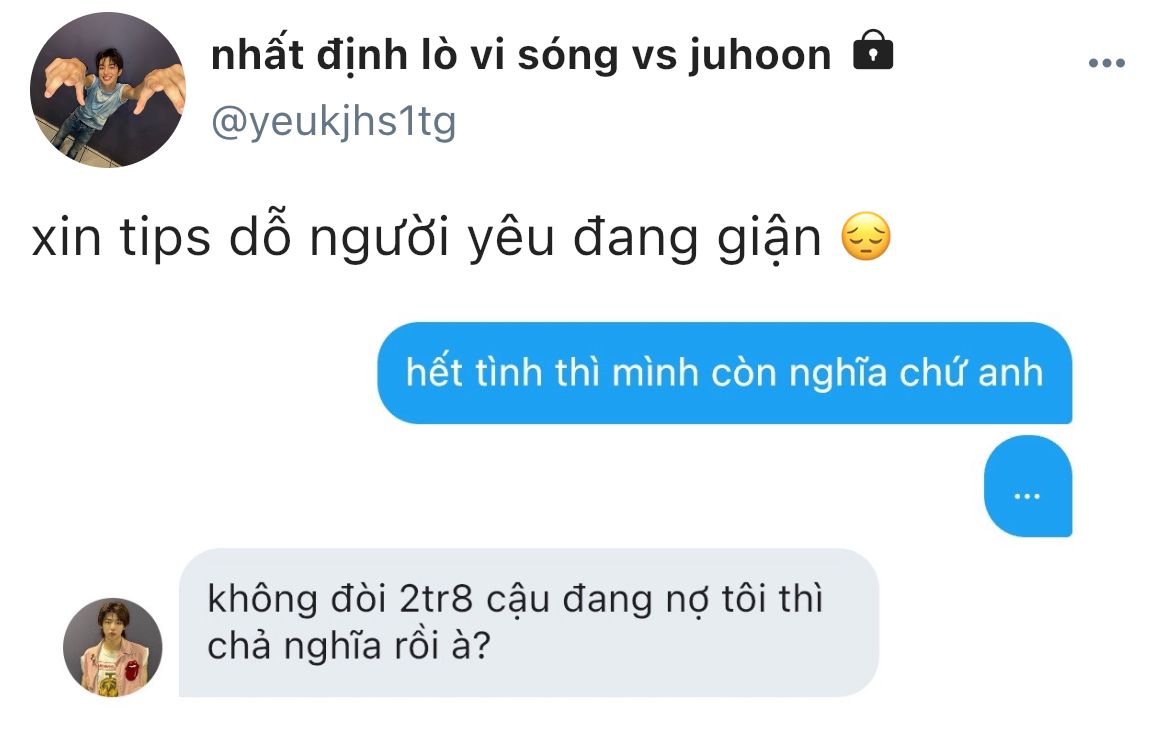Select the grey bubble starting "không đòi 2tr8"
Viewport: 1170px width, 731px height.
click(529, 623)
